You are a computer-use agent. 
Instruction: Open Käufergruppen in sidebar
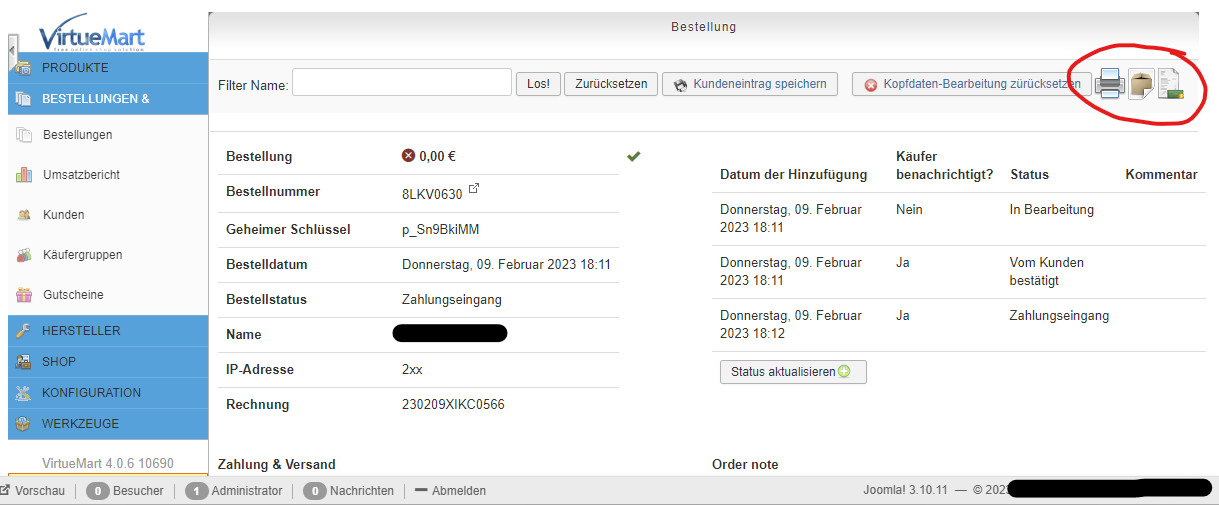coord(82,255)
